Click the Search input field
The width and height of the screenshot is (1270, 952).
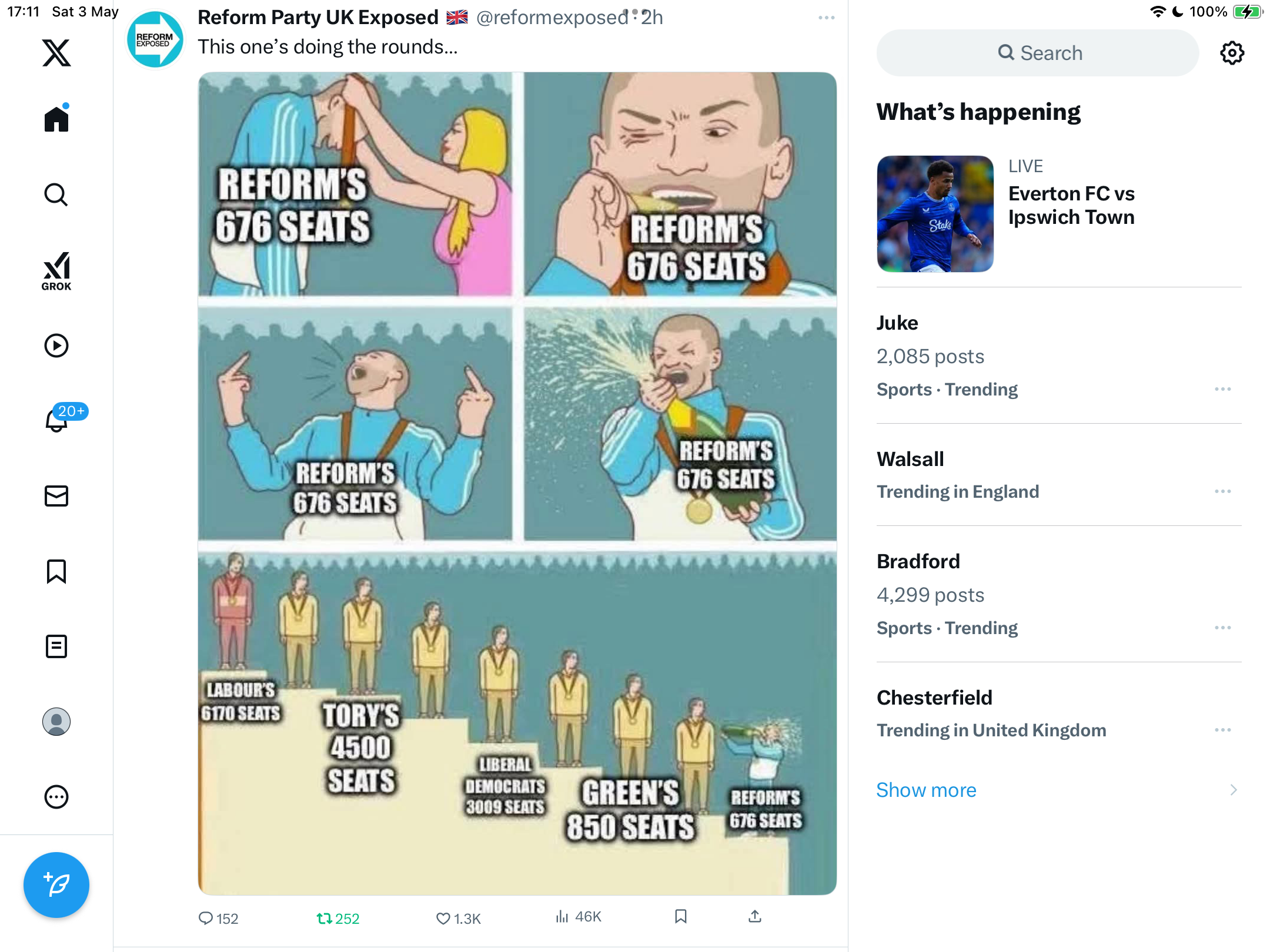[x=1038, y=53]
